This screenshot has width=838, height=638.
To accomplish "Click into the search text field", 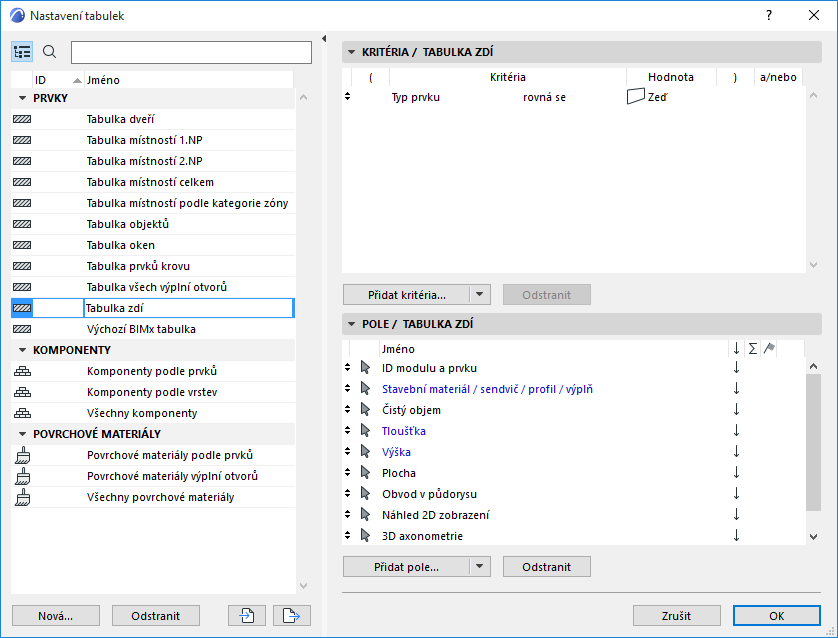I will click(191, 52).
